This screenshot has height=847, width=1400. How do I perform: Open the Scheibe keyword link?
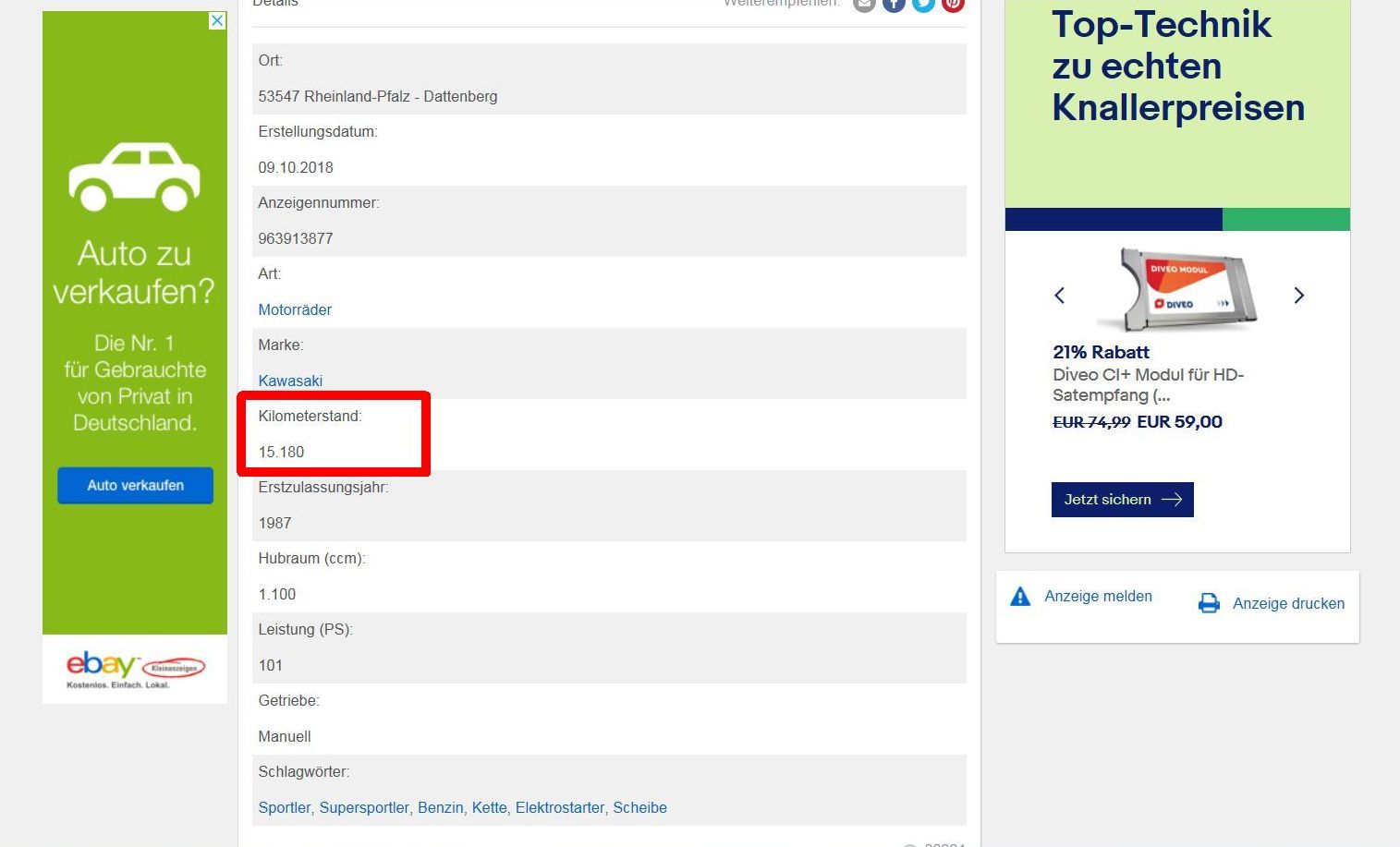click(639, 807)
